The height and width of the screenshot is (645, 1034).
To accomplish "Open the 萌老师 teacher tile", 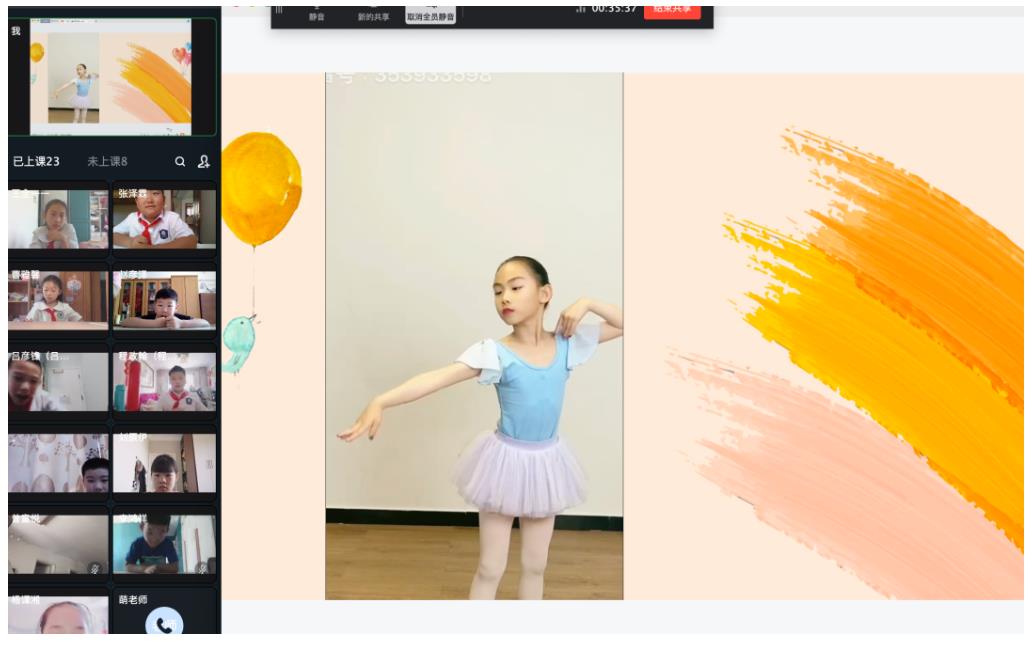I will click(164, 612).
